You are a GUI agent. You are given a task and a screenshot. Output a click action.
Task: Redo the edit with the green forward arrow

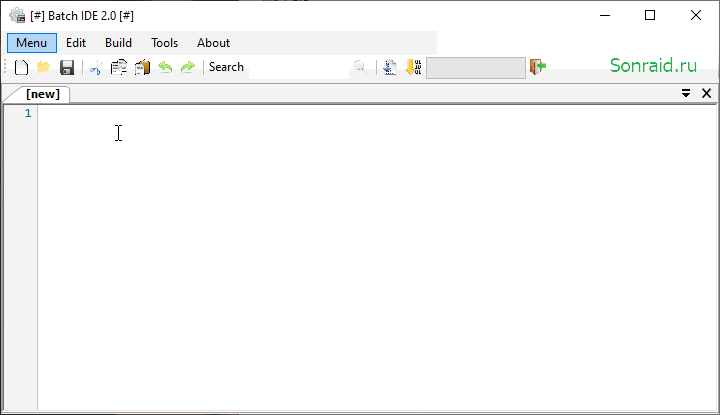point(188,67)
